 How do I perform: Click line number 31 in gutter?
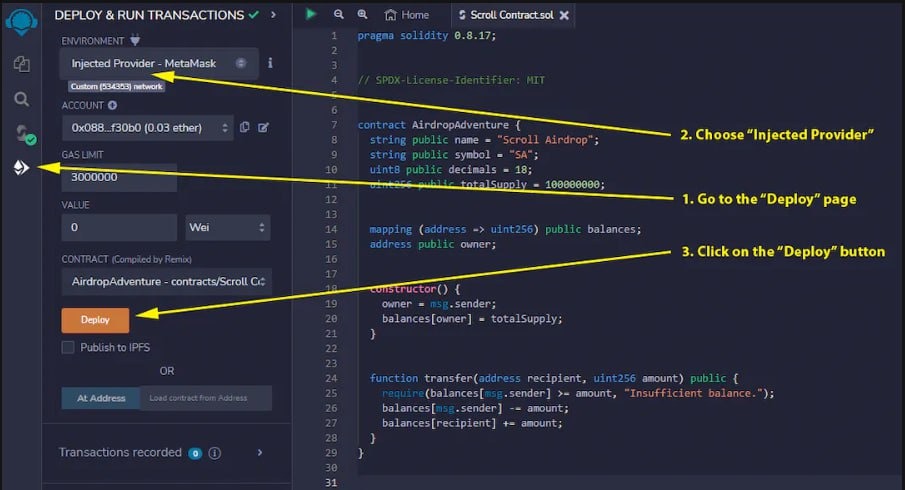[x=331, y=482]
